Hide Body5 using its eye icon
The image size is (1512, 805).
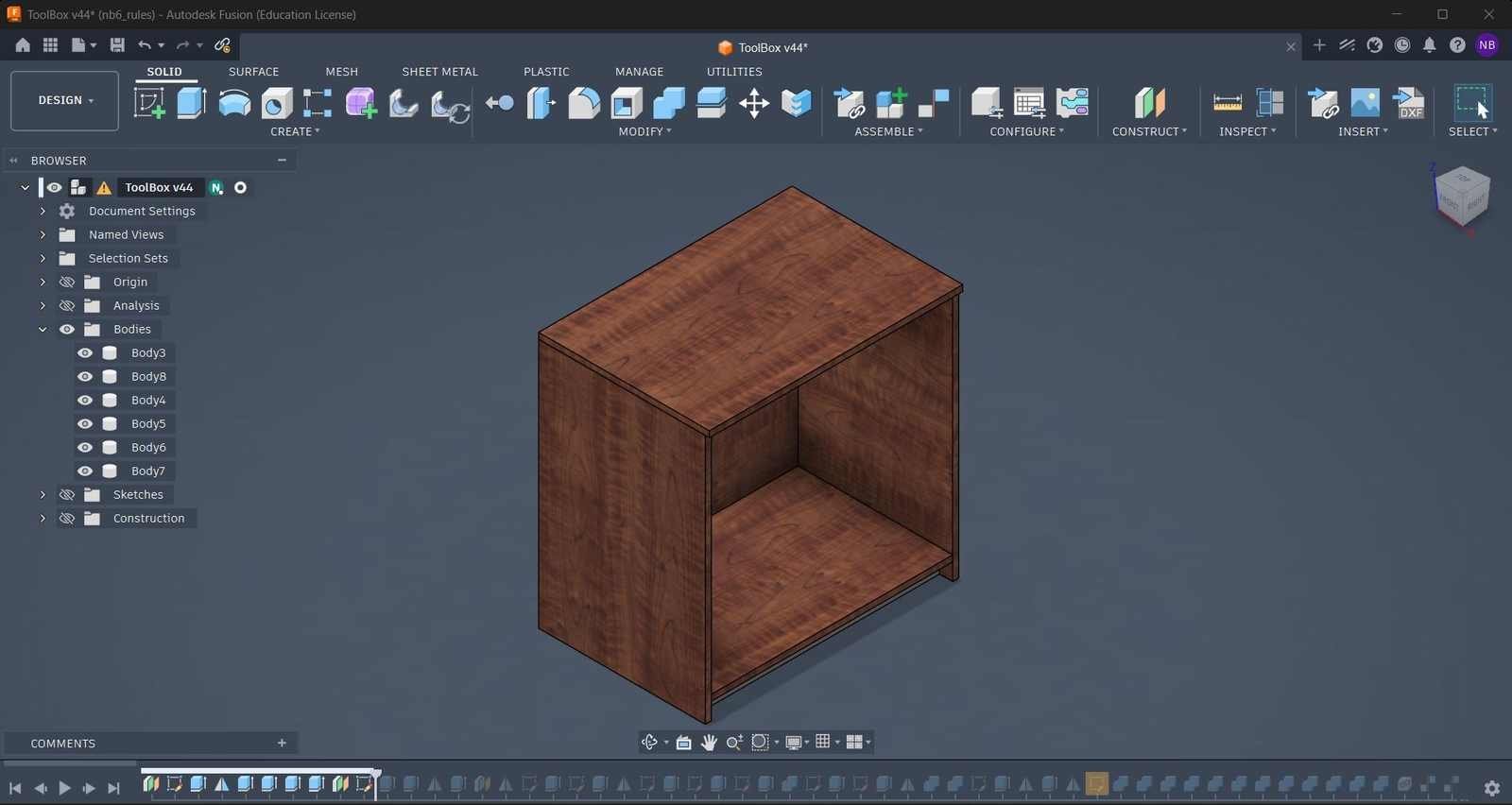[85, 423]
